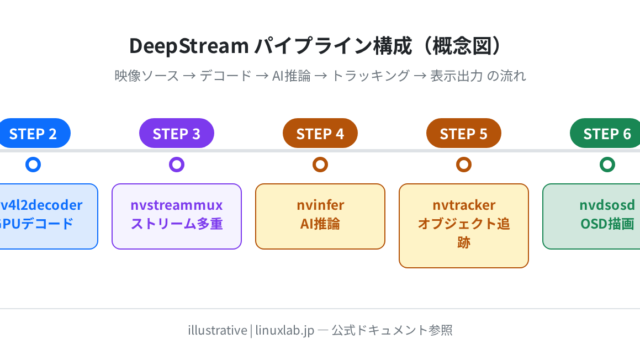This screenshot has width=640, height=360.
Task: Click the blue STEP 2 badge
Action: pos(33,133)
